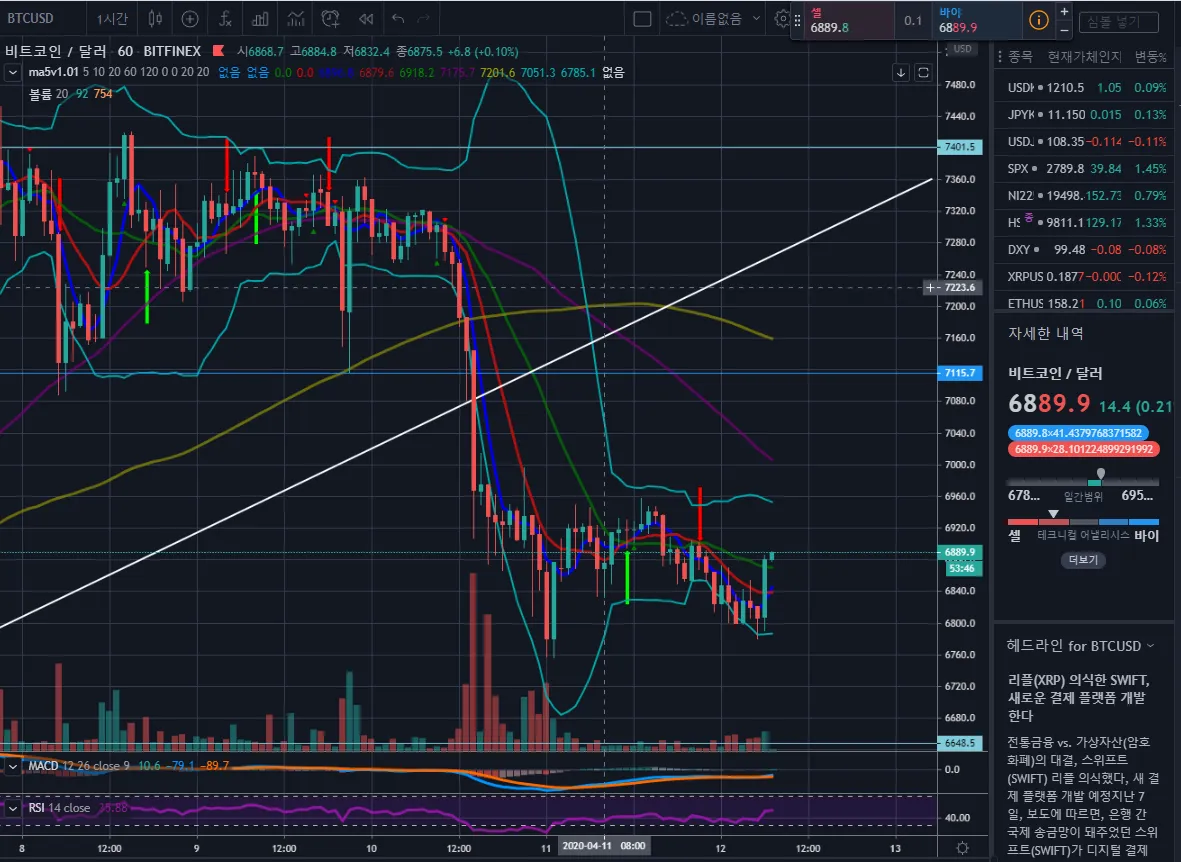Select the HS 9811.1 watchlist row

[1087, 223]
